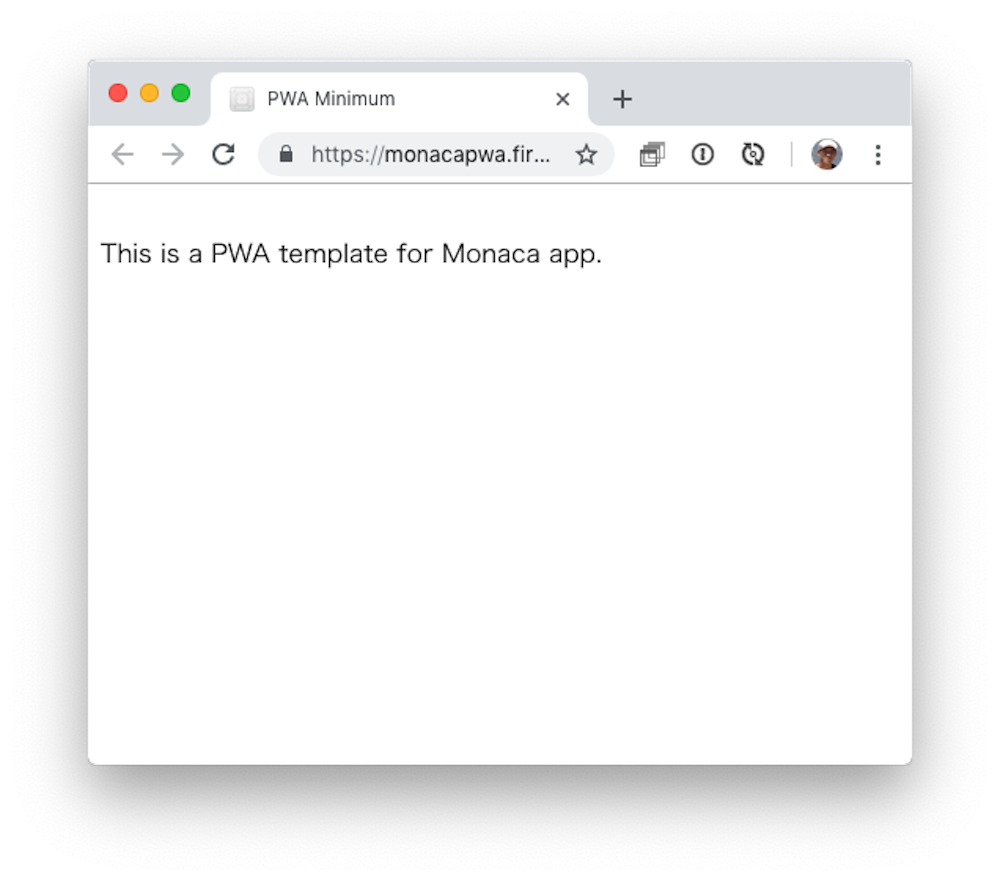Click the browser back arrow

[122, 154]
